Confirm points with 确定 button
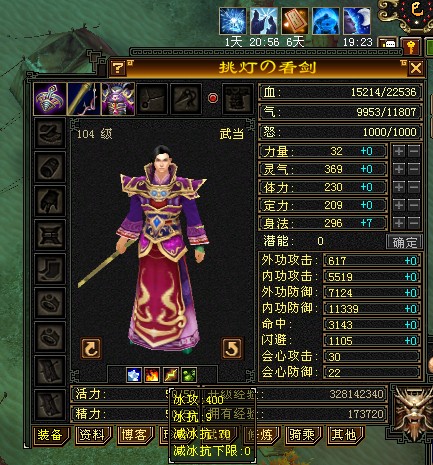 (x=404, y=241)
